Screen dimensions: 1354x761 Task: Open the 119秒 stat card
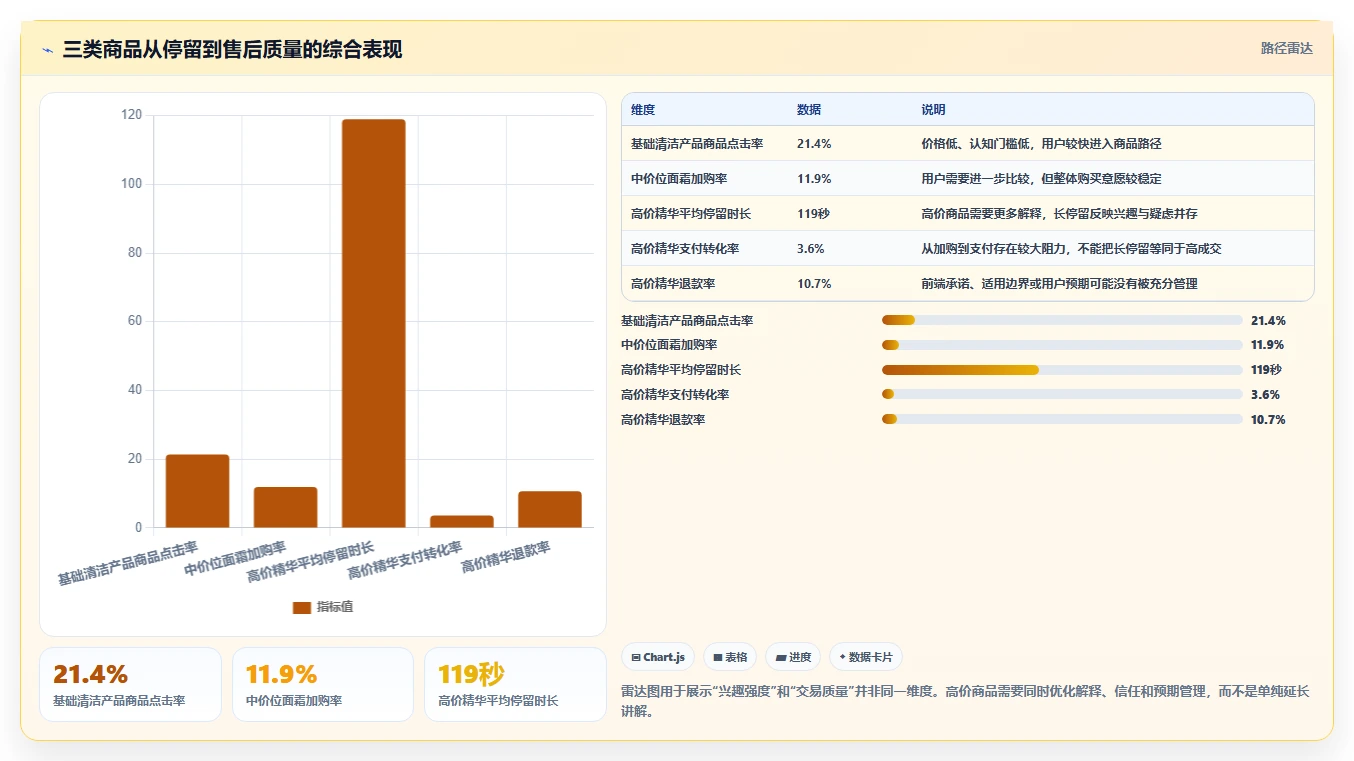pos(515,684)
